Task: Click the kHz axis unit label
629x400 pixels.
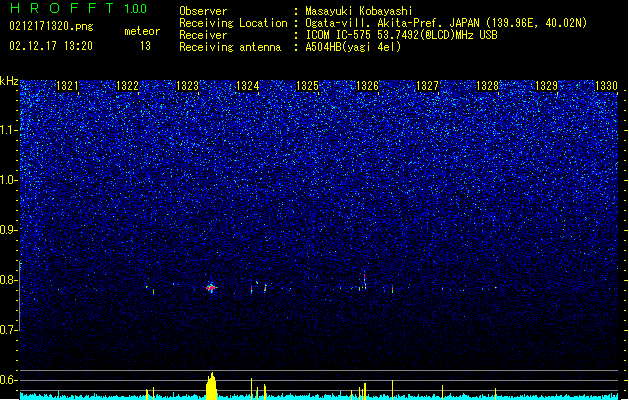Action: coord(9,81)
